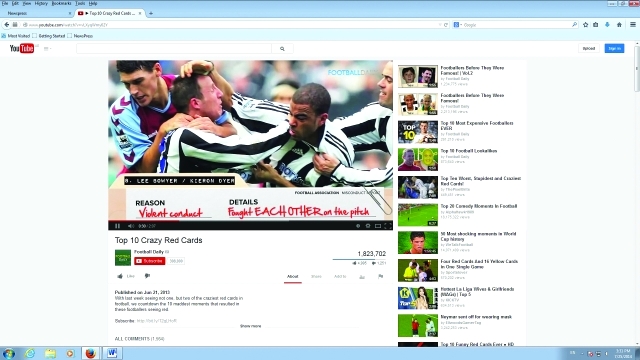The height and width of the screenshot is (360, 640).
Task: Expand description with Show more
Action: 250,326
